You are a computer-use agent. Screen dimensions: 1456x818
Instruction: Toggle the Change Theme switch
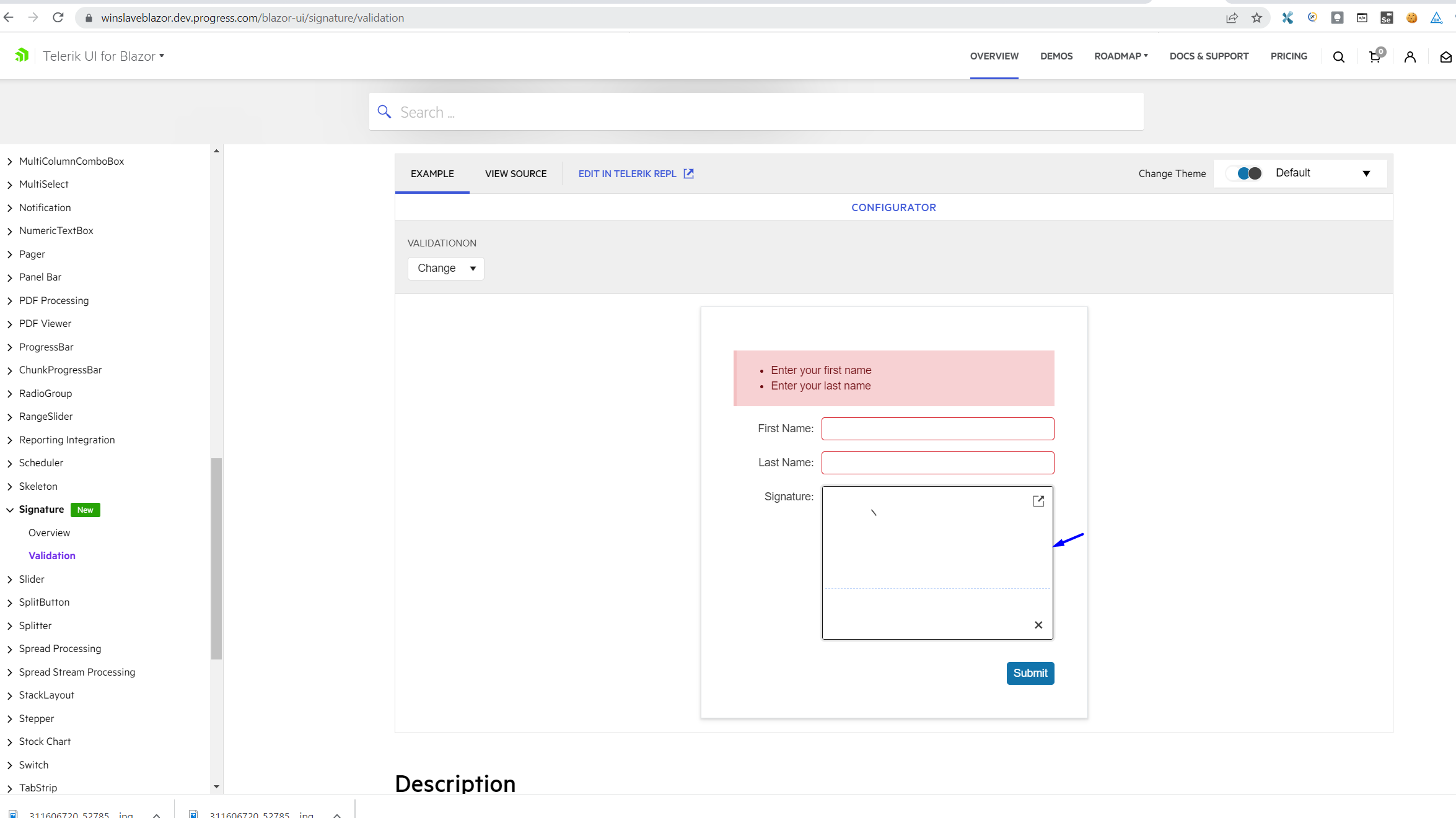point(1243,173)
